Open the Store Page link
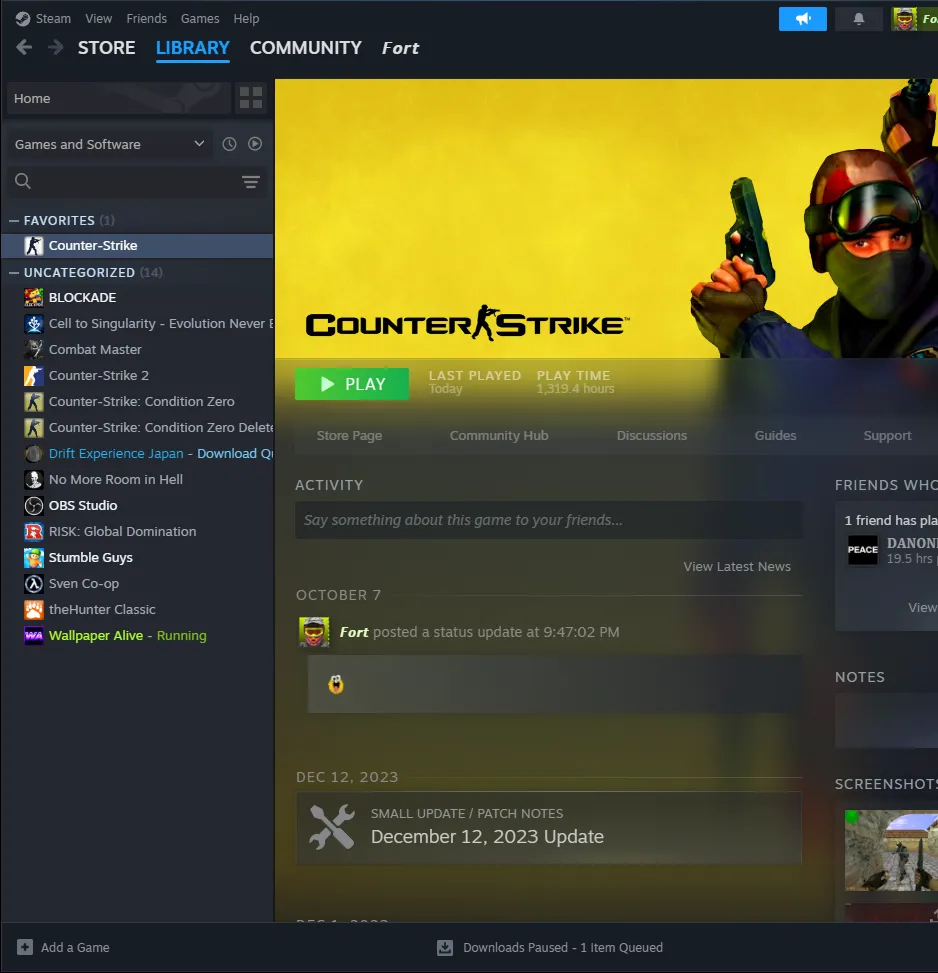This screenshot has height=973, width=938. (x=349, y=436)
